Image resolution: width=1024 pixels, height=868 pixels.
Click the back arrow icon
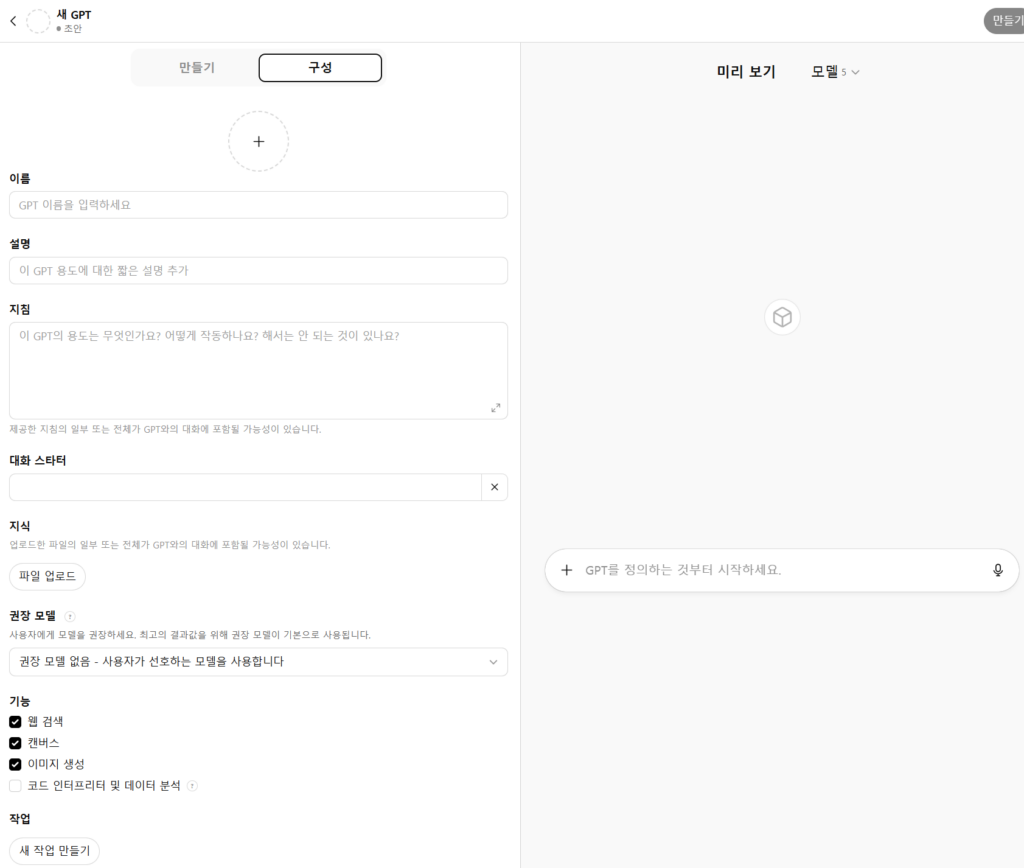click(13, 21)
